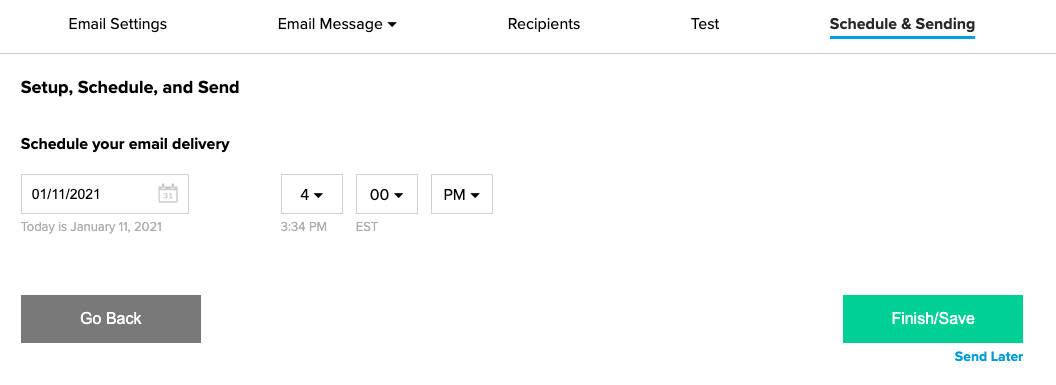Screen dimensions: 1056x385
Task: Open the AM/PM dropdown
Action: coord(462,195)
